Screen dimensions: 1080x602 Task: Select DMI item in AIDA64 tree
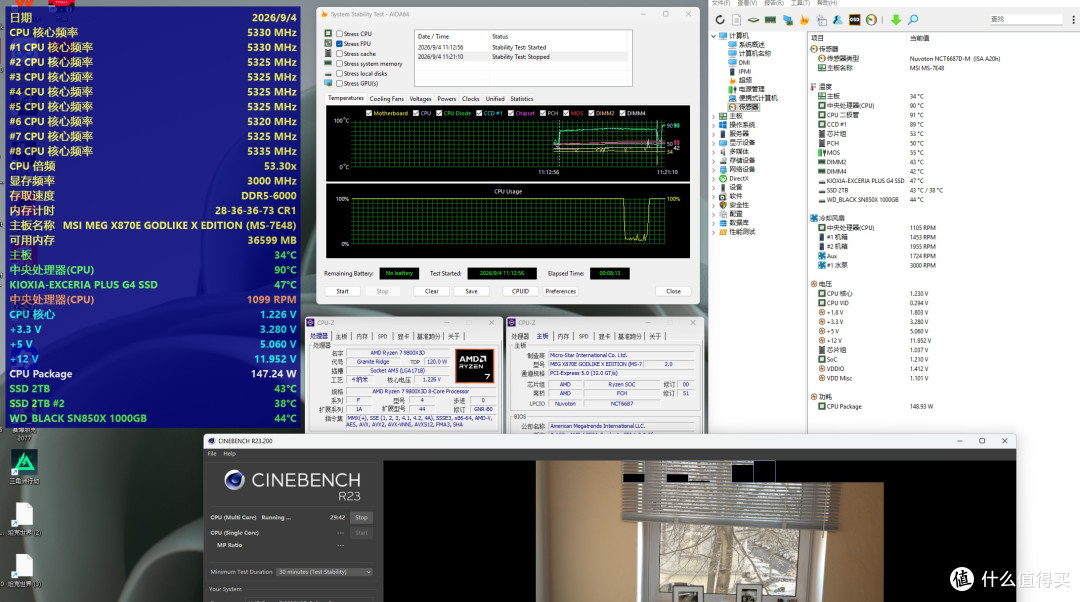(739, 62)
